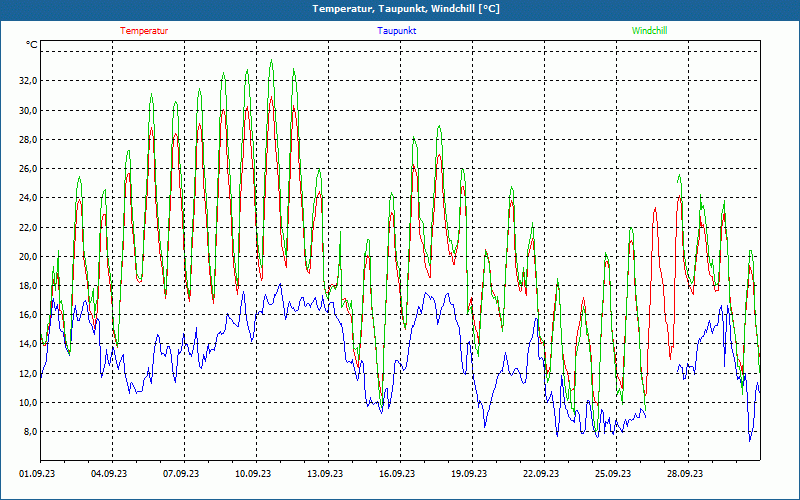Image resolution: width=800 pixels, height=500 pixels.
Task: Click the 28.09.23 date label
Action: pos(685,473)
